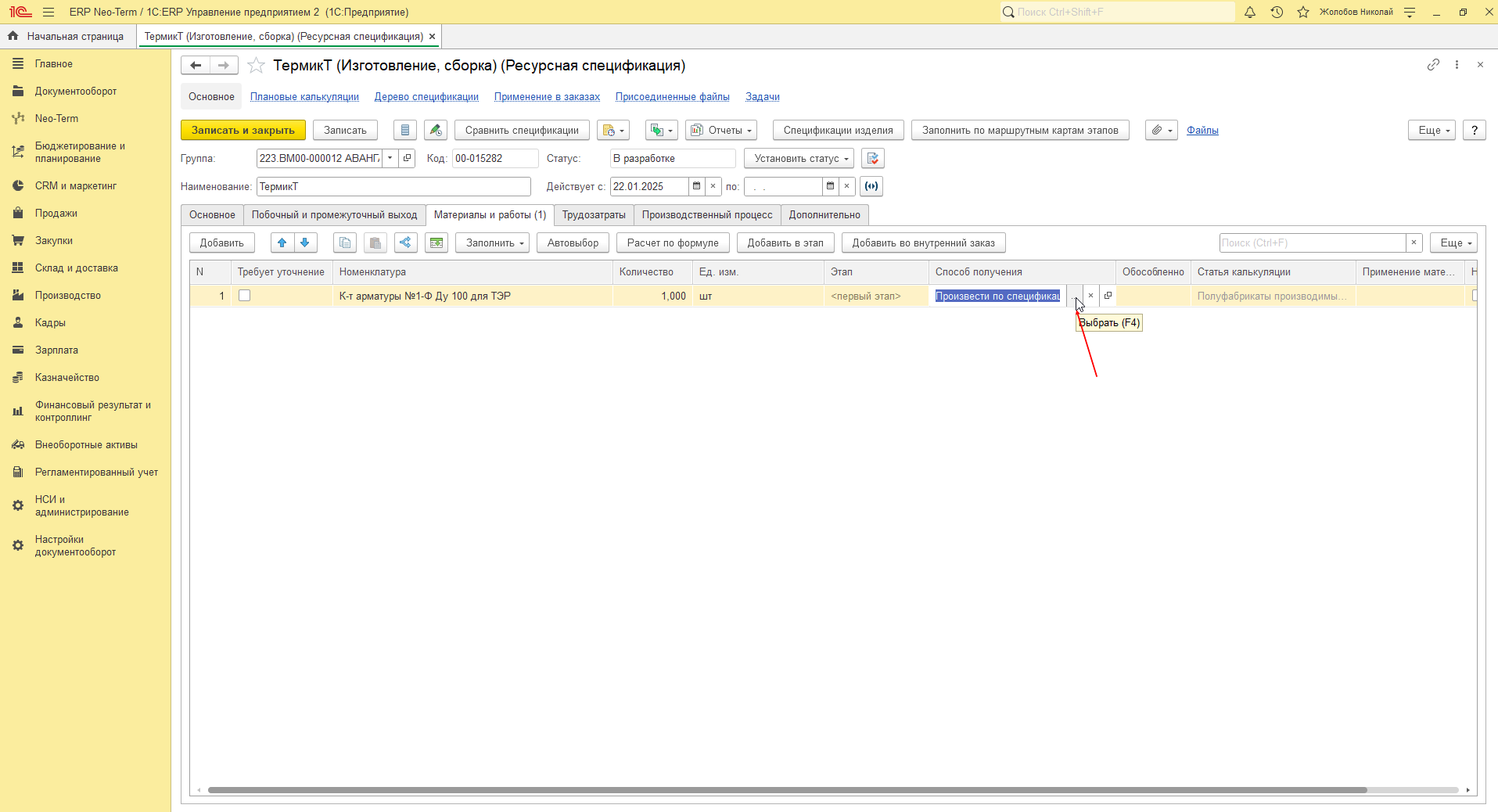Open the paperclip attachments dropdown
Image resolution: width=1498 pixels, height=812 pixels.
pos(1162,131)
